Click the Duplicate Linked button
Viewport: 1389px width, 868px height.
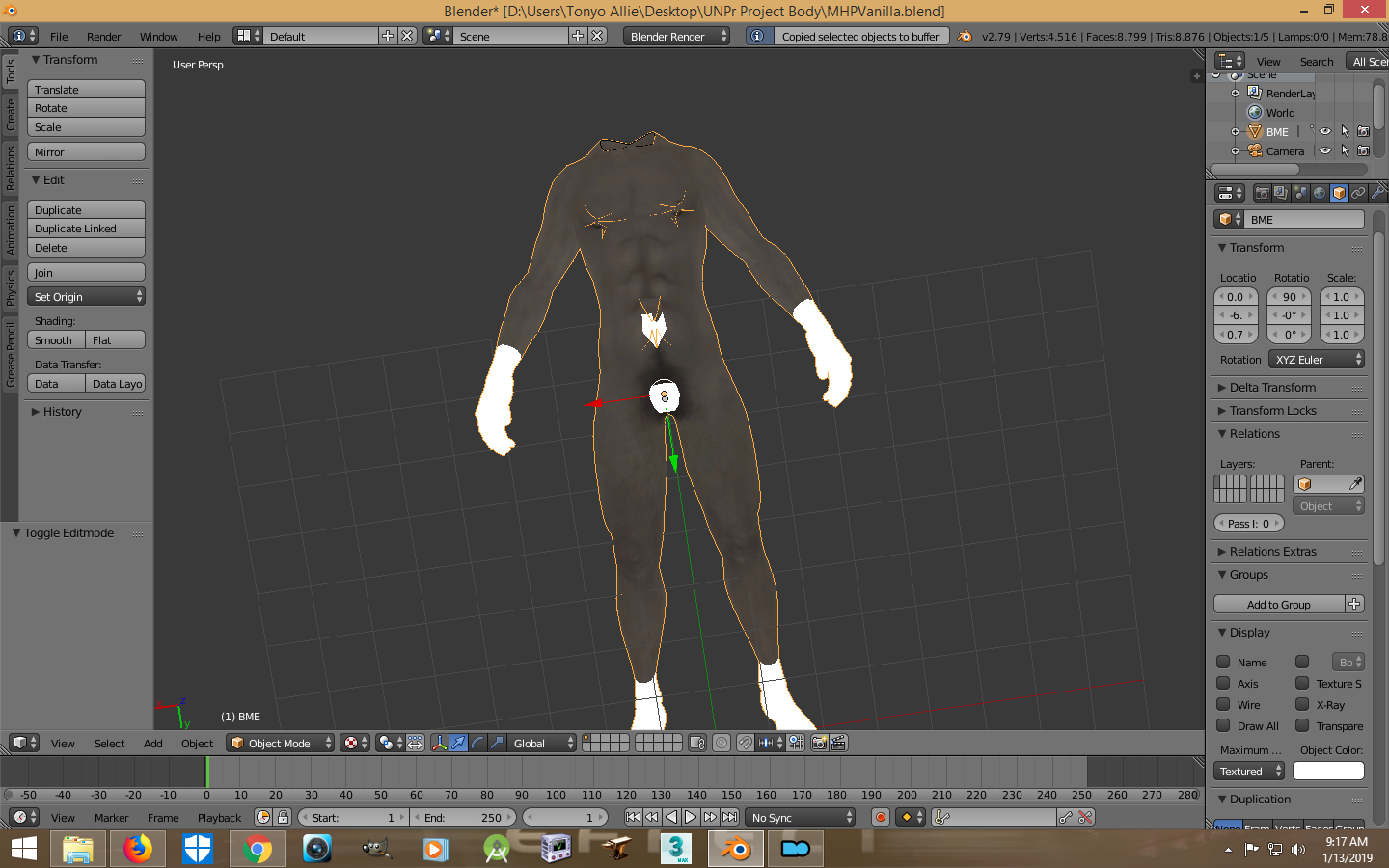point(86,229)
